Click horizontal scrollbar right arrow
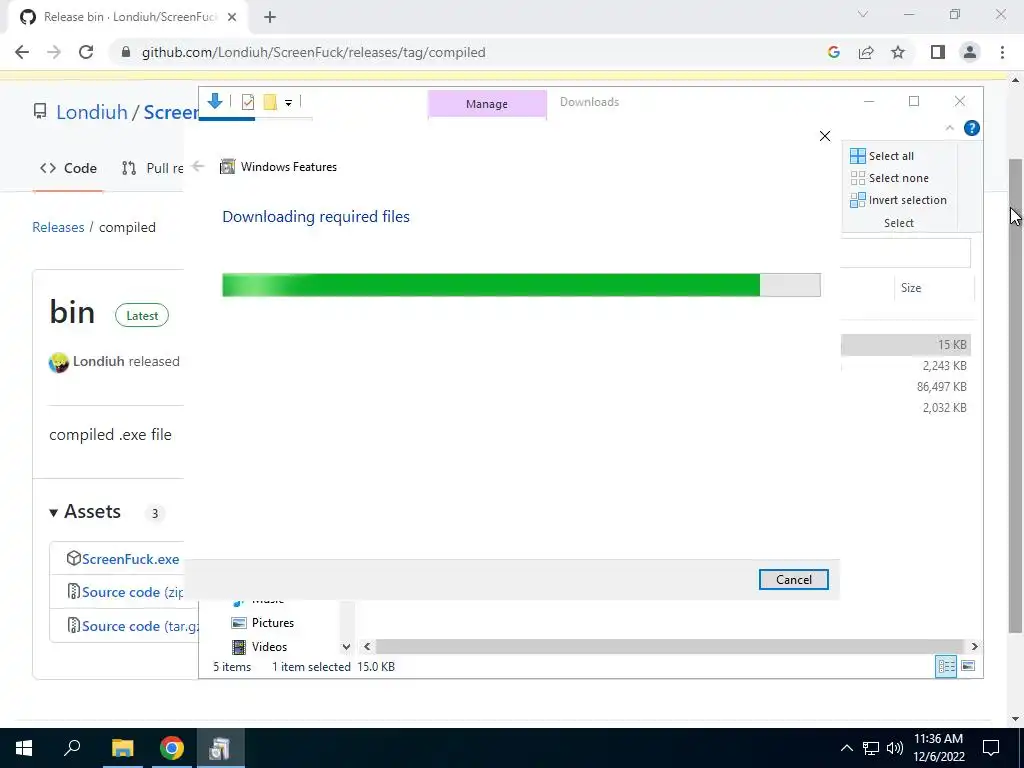The width and height of the screenshot is (1024, 768). [x=974, y=647]
